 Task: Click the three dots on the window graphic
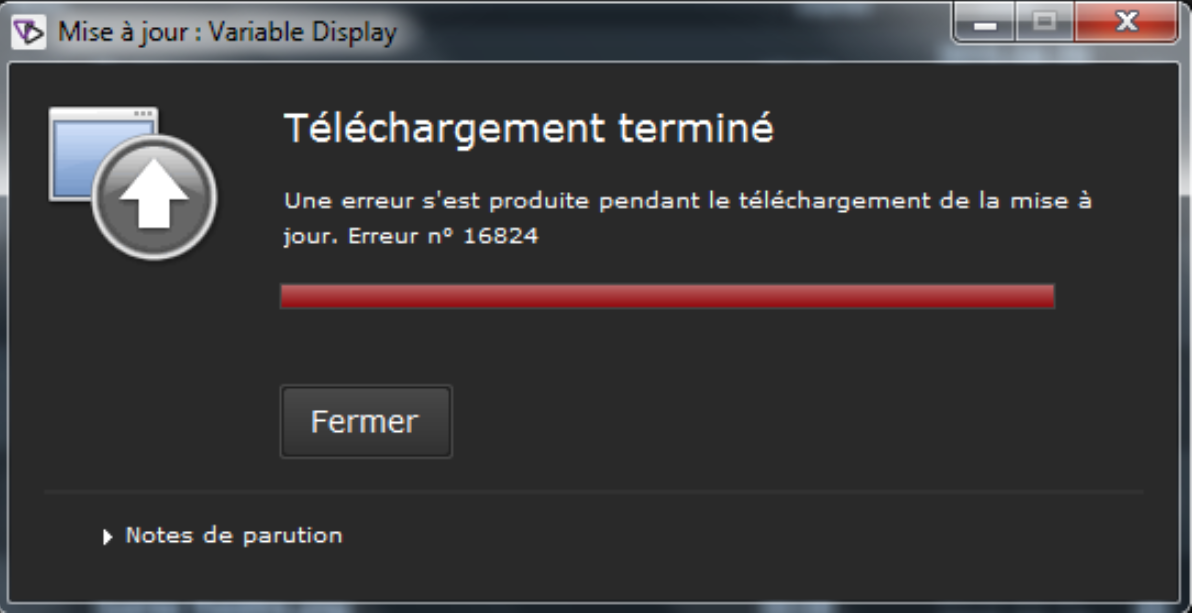point(143,114)
